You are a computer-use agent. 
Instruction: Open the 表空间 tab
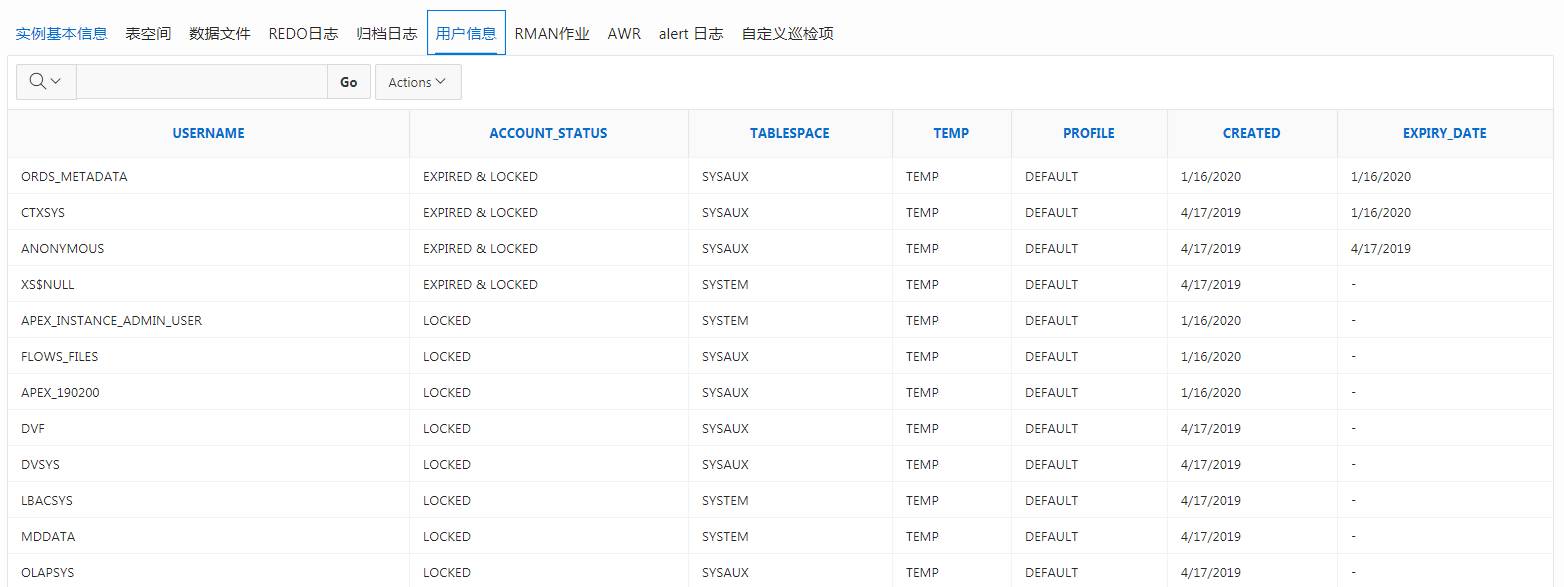(x=148, y=33)
